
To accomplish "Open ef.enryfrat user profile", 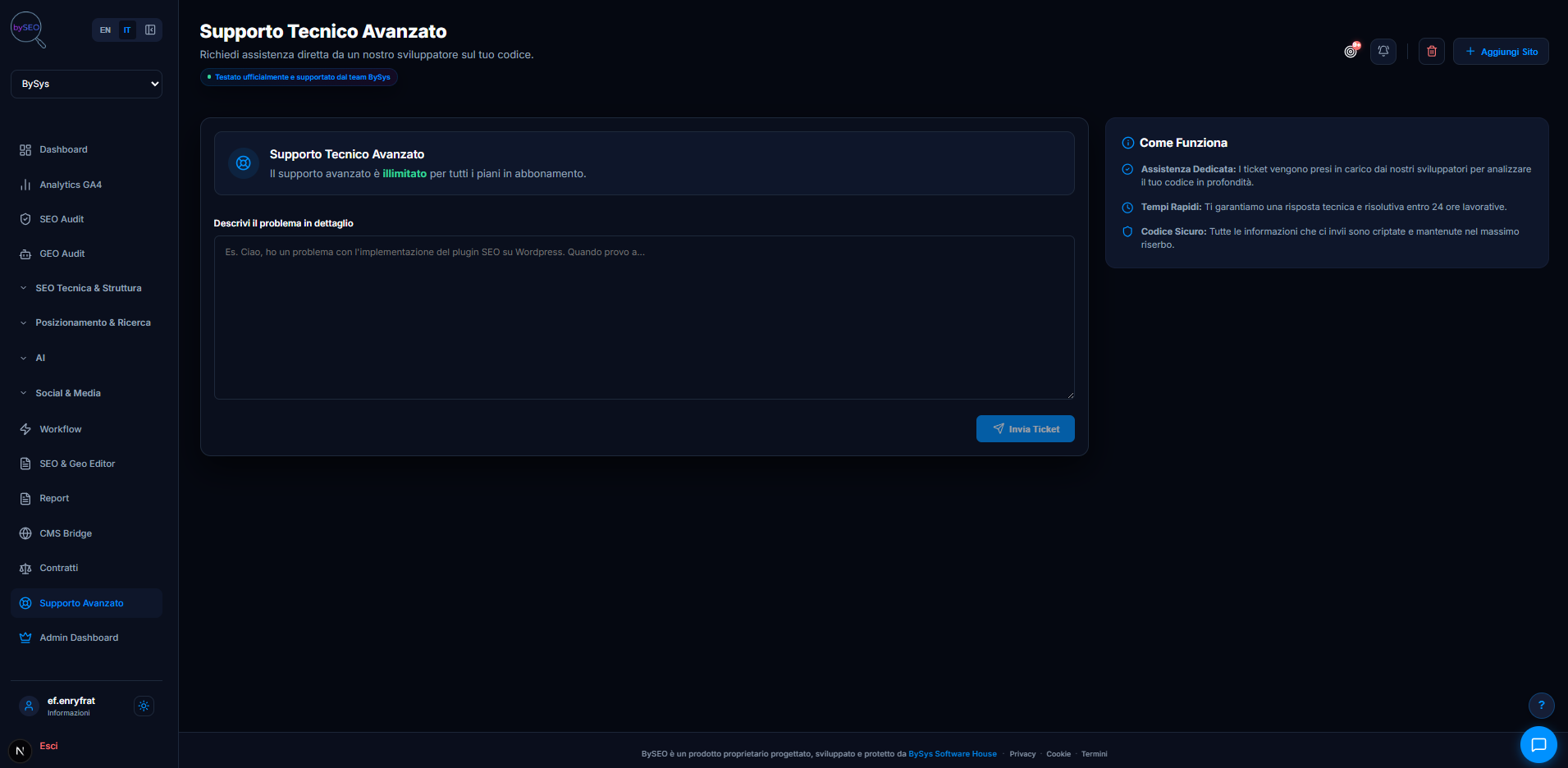I will [71, 706].
